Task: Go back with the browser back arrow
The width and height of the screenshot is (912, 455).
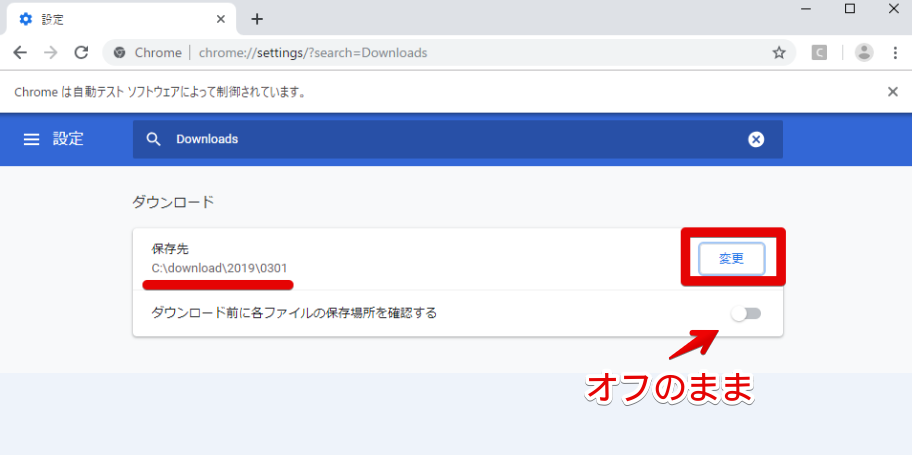Action: pos(20,53)
